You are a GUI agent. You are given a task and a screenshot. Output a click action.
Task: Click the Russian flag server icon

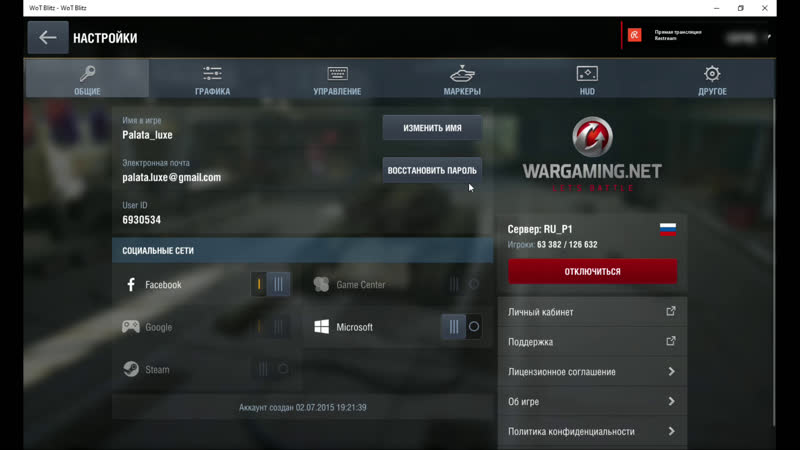[x=668, y=229]
